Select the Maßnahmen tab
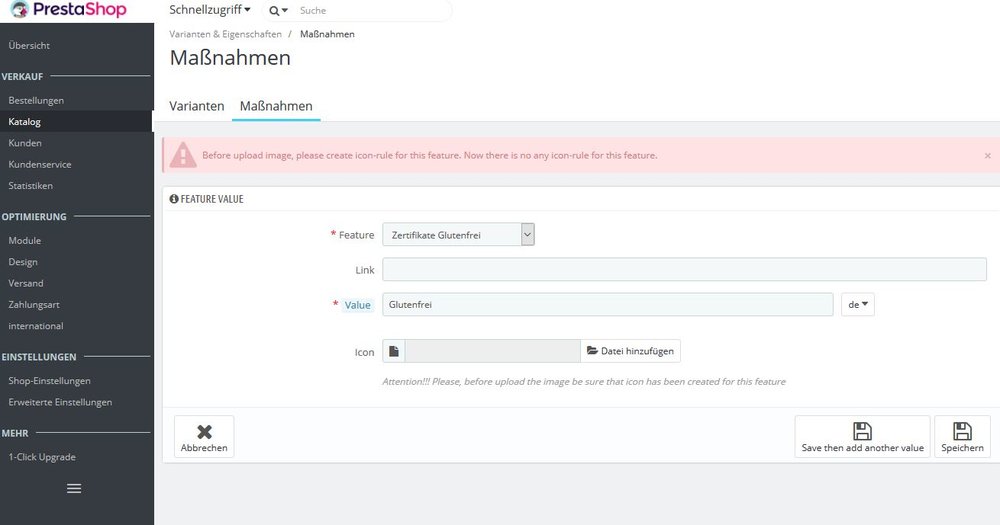The height and width of the screenshot is (525, 1000). point(276,106)
